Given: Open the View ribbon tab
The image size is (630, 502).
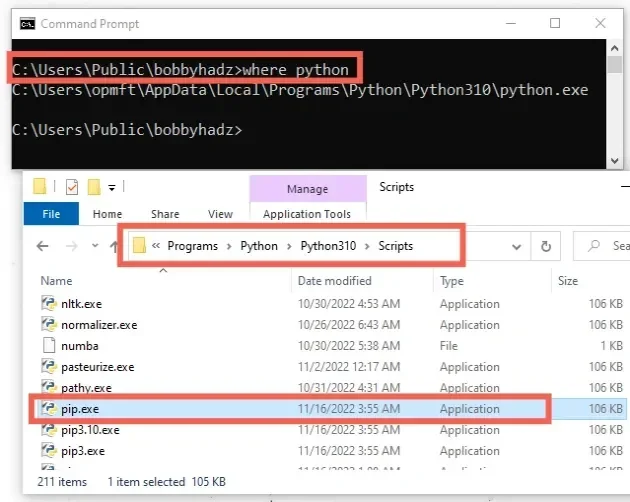Looking at the screenshot, I should tap(220, 214).
